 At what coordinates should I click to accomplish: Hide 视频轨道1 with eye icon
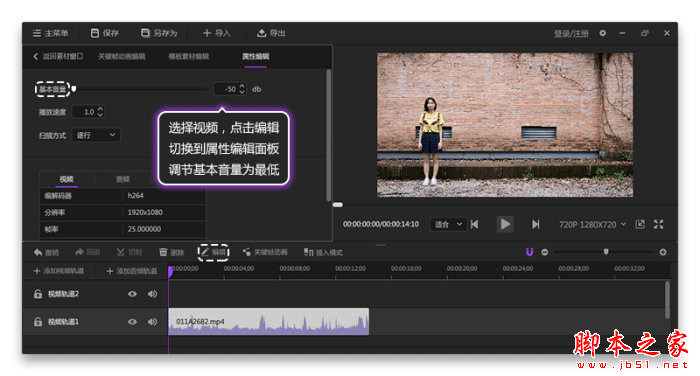[132, 322]
